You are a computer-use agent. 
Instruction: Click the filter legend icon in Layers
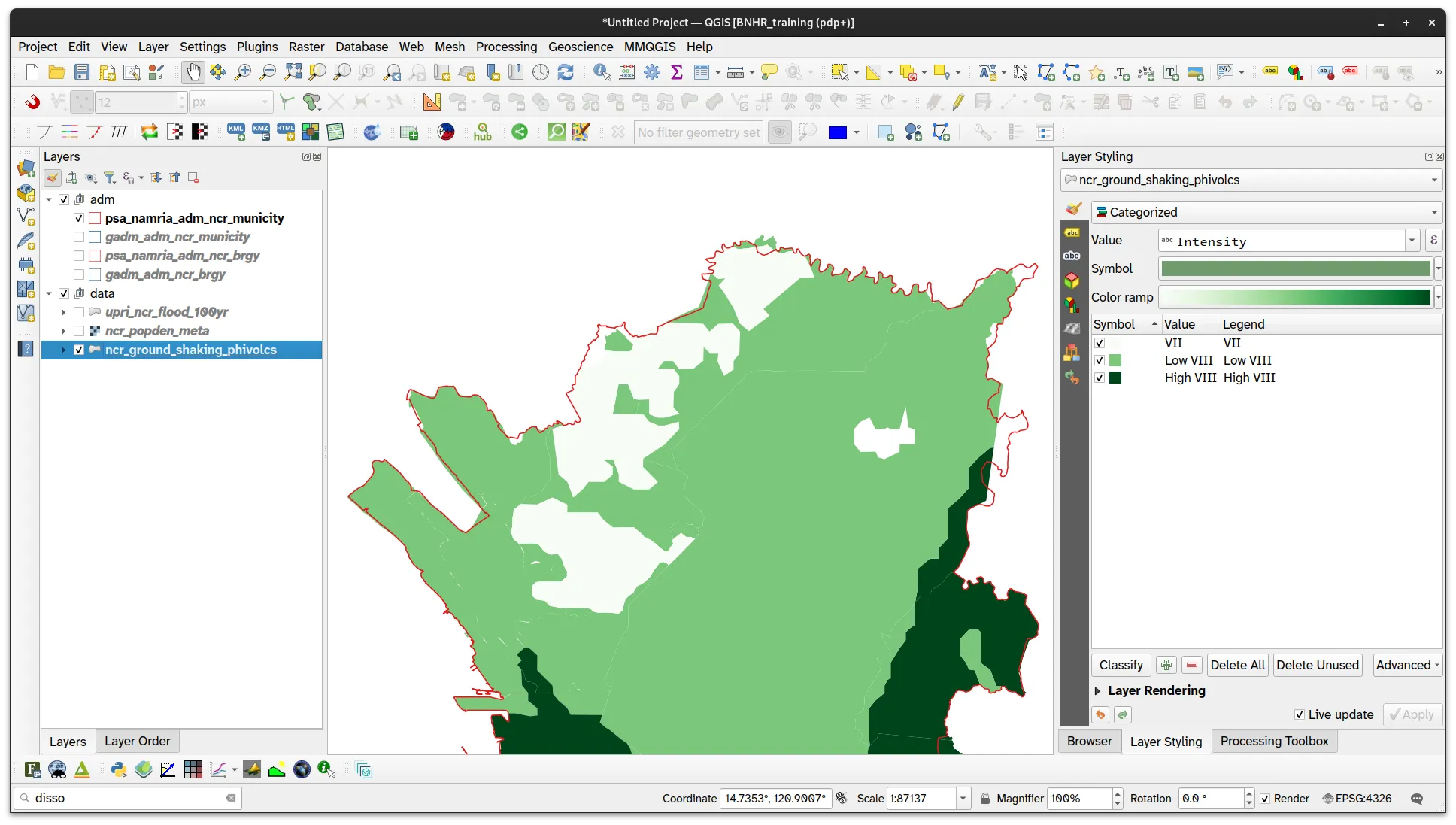point(110,177)
